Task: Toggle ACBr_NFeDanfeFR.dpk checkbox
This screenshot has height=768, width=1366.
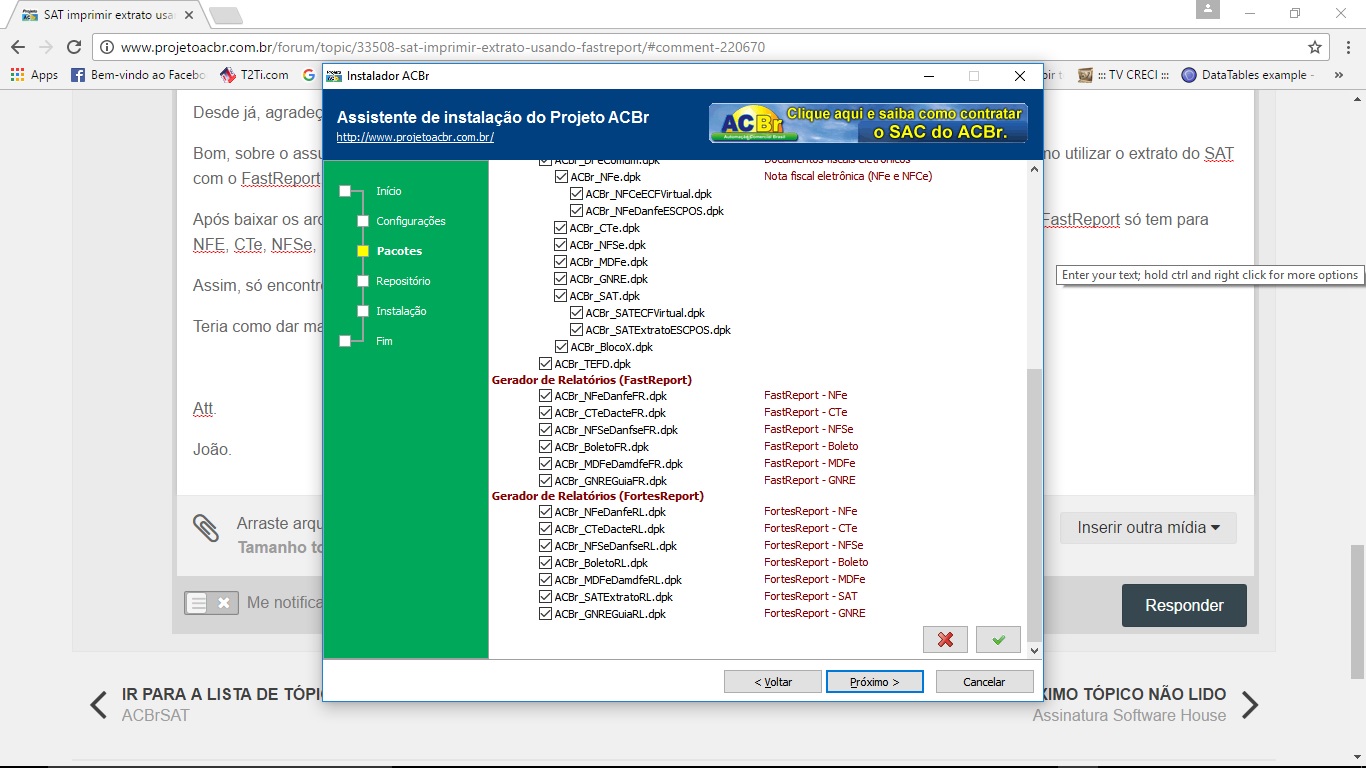Action: tap(545, 396)
